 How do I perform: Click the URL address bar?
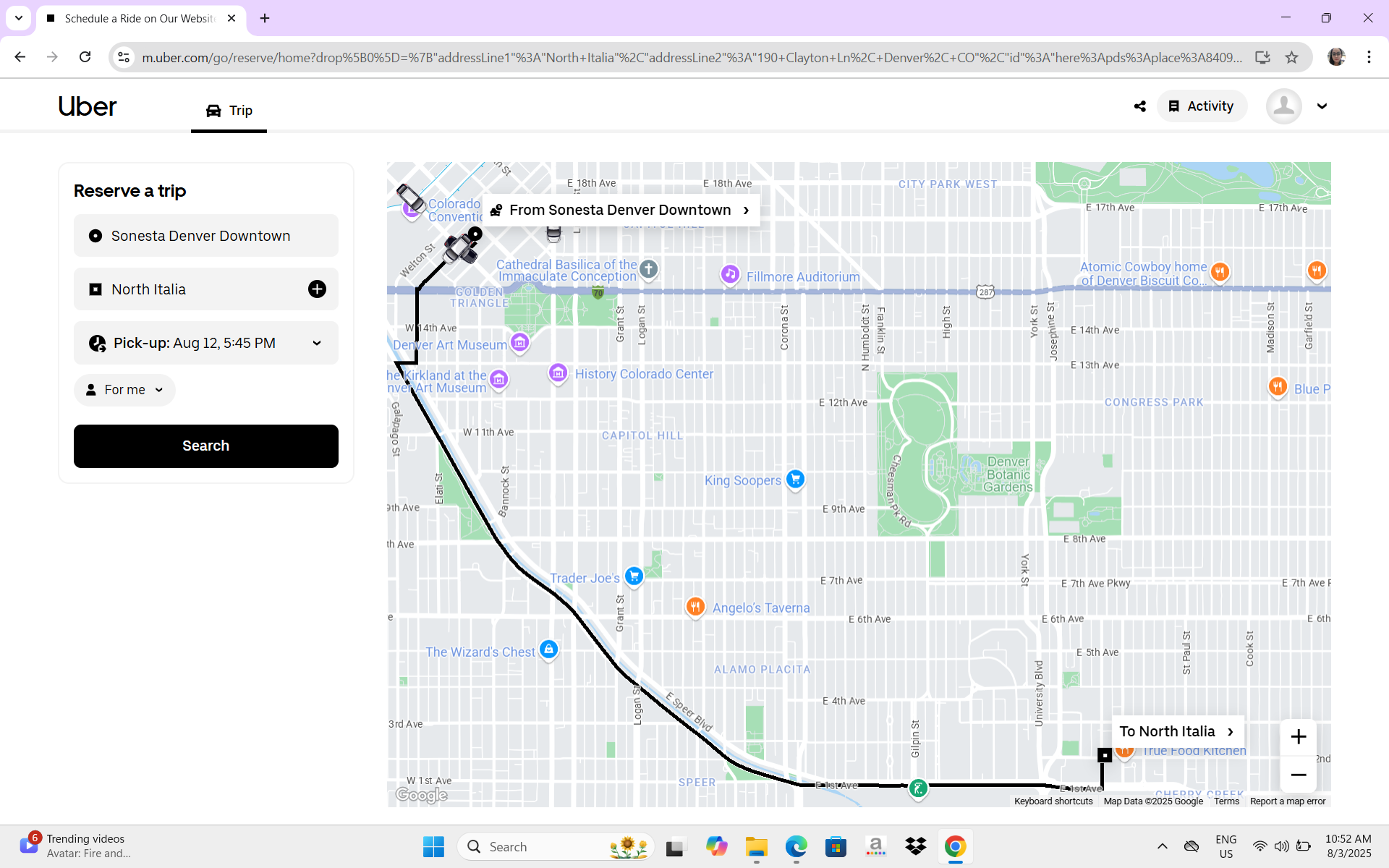[691, 57]
